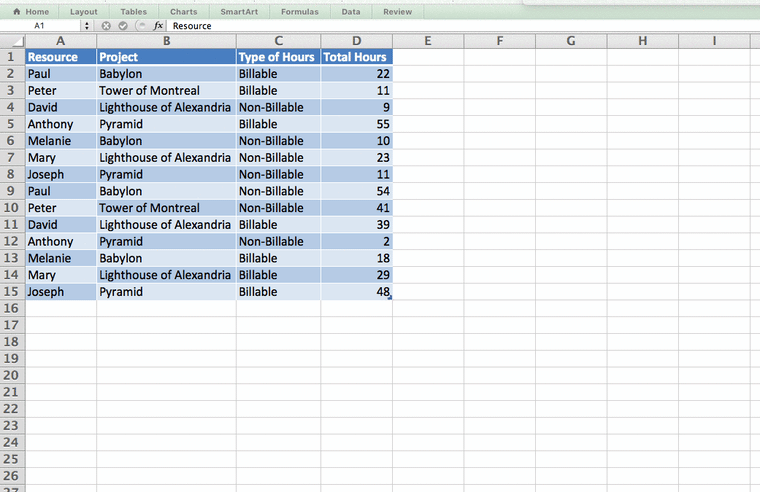Select the Babylon cell in row 13

coord(166,258)
